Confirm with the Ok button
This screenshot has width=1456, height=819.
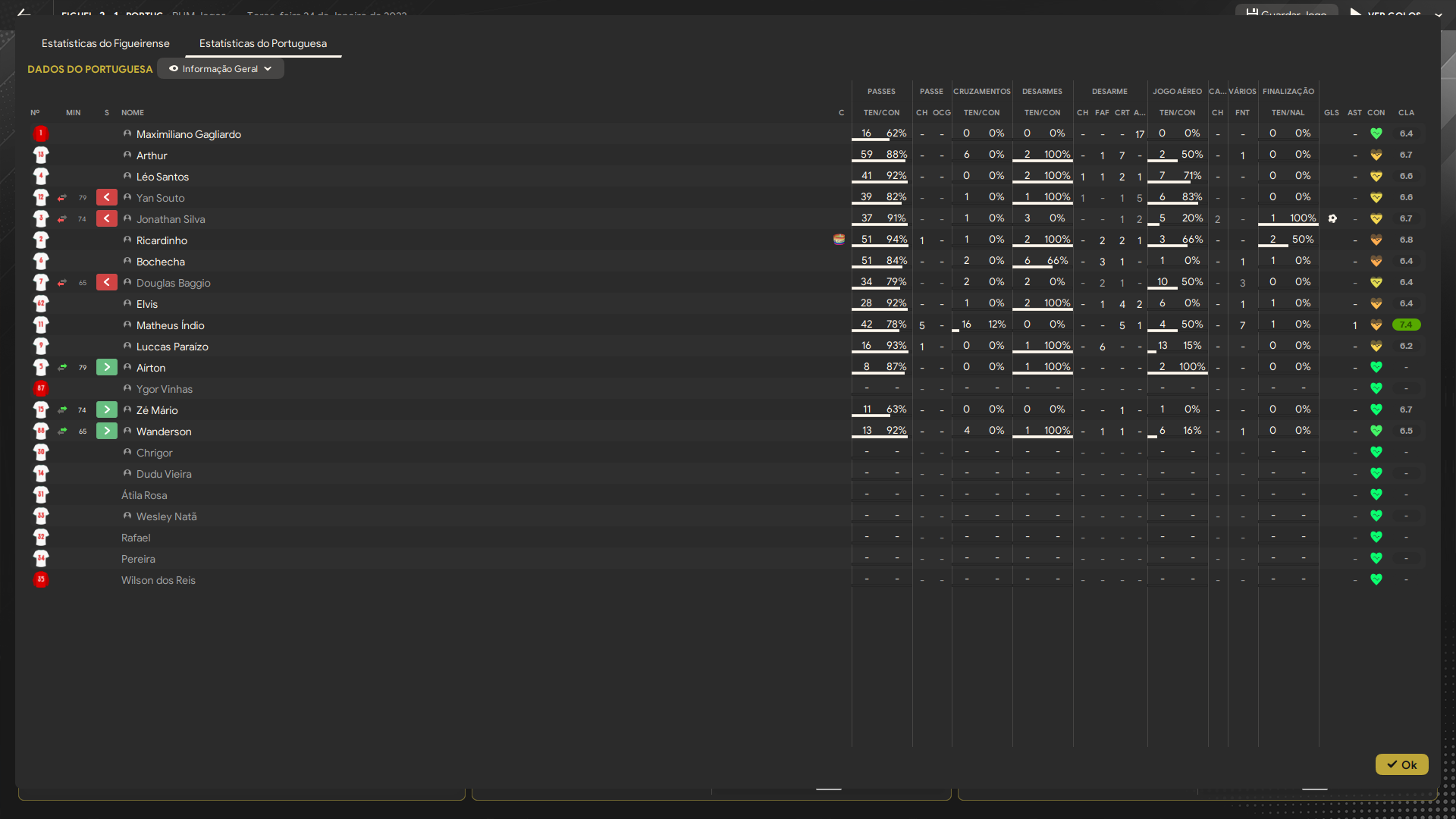click(1401, 764)
